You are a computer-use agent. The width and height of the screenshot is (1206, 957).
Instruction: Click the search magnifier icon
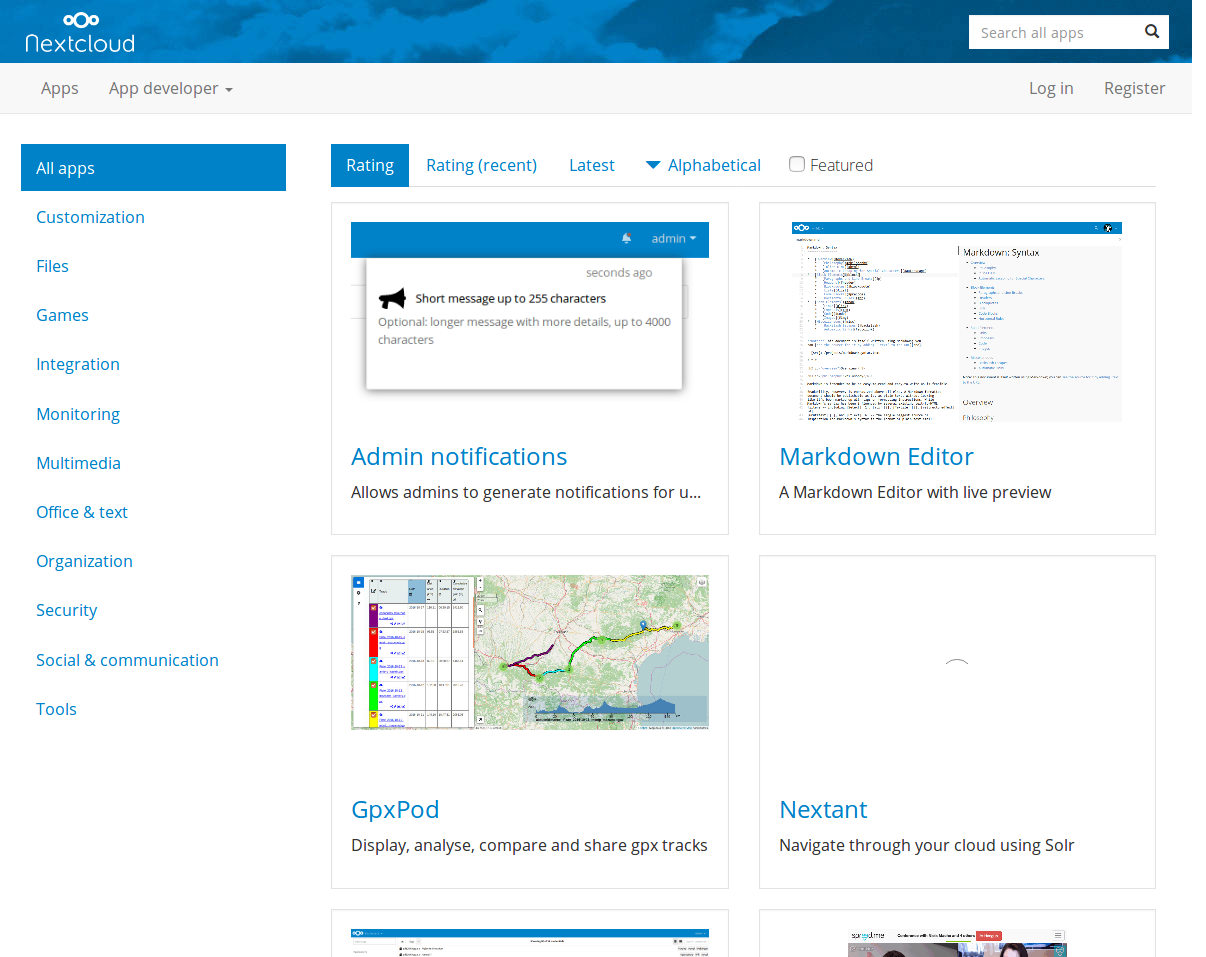(1152, 31)
